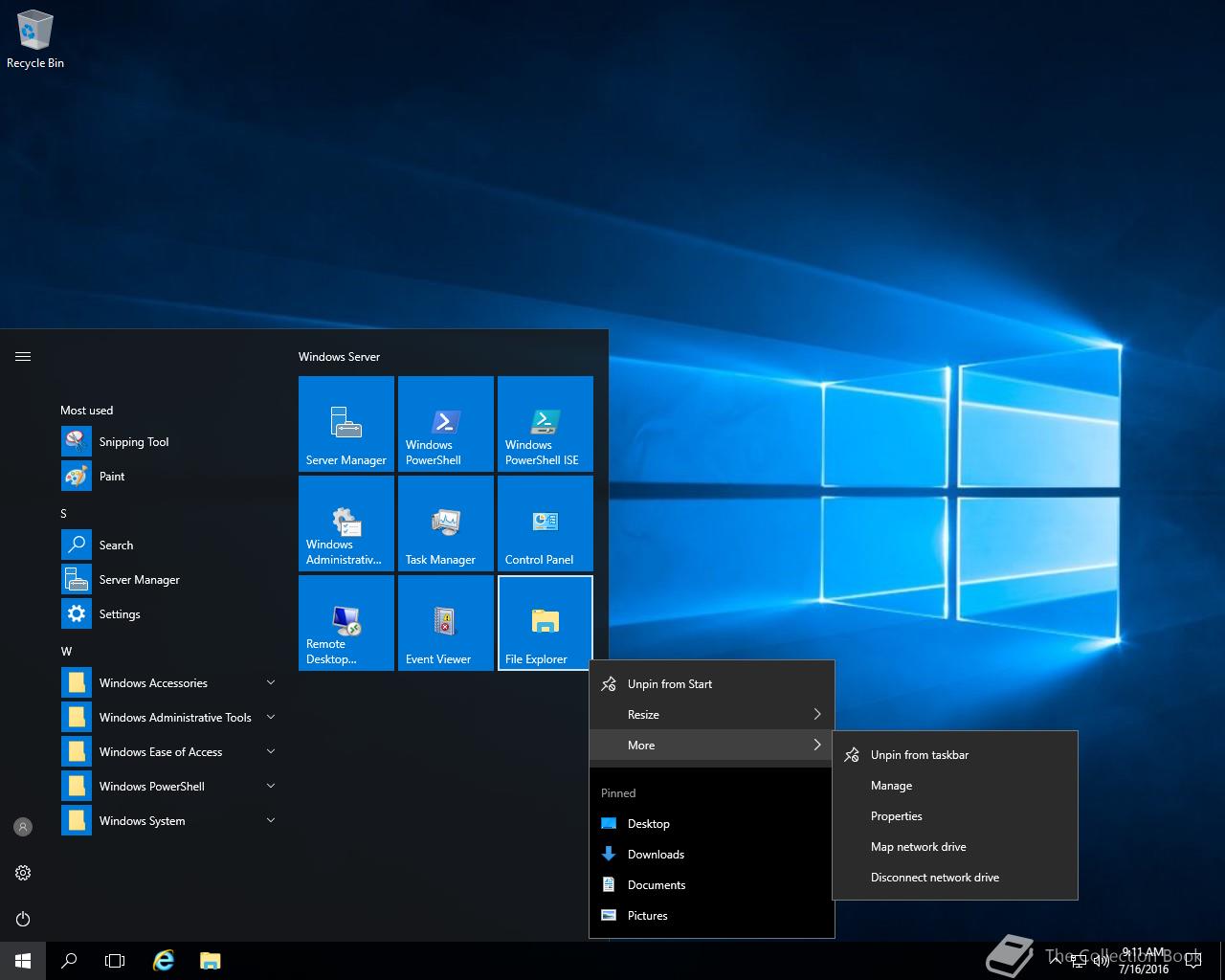1225x980 pixels.
Task: Launch the Windows PowerShell tile
Action: pos(446,424)
